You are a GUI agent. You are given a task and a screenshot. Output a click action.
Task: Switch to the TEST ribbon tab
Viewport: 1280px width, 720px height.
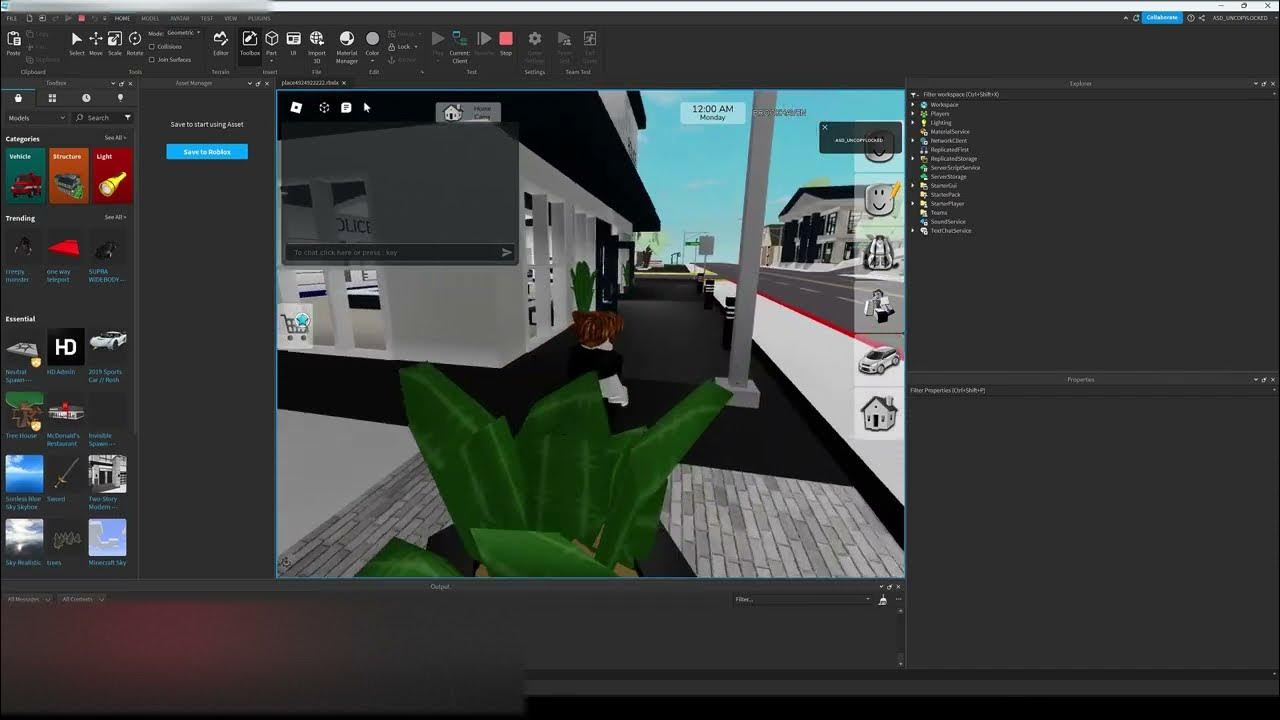pos(207,18)
